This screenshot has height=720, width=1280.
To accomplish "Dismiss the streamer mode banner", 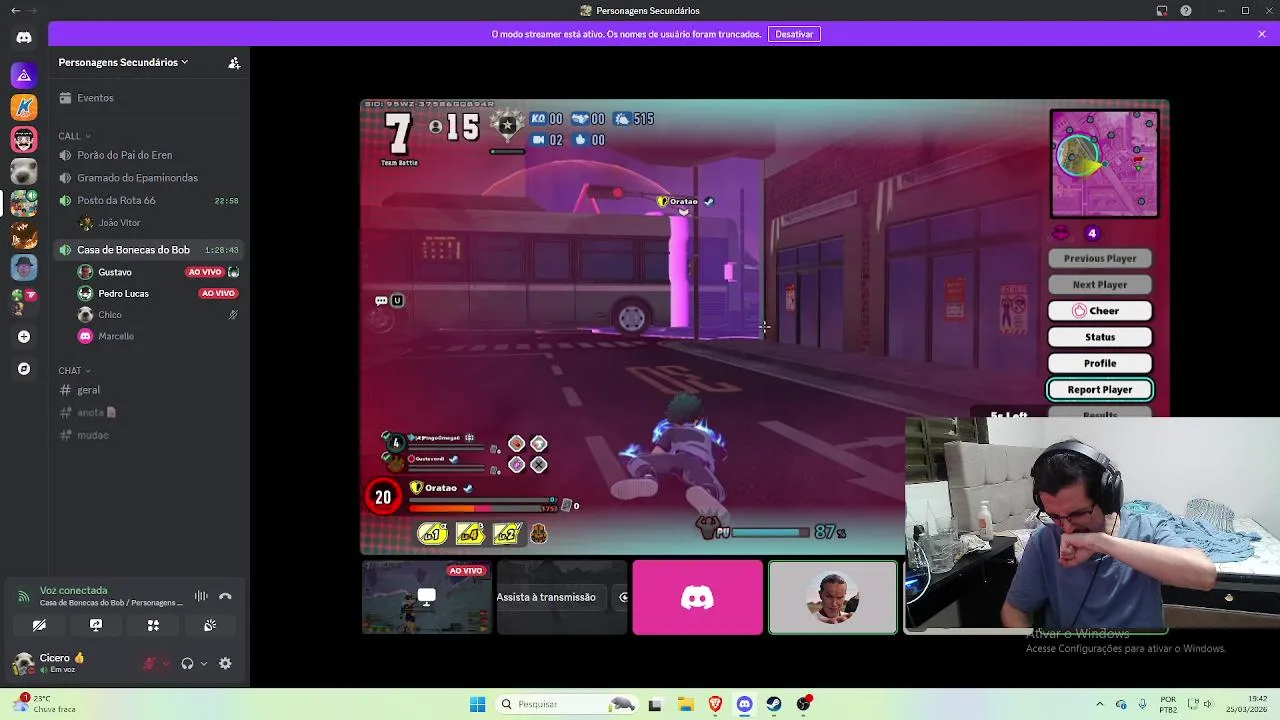I will click(x=1262, y=34).
